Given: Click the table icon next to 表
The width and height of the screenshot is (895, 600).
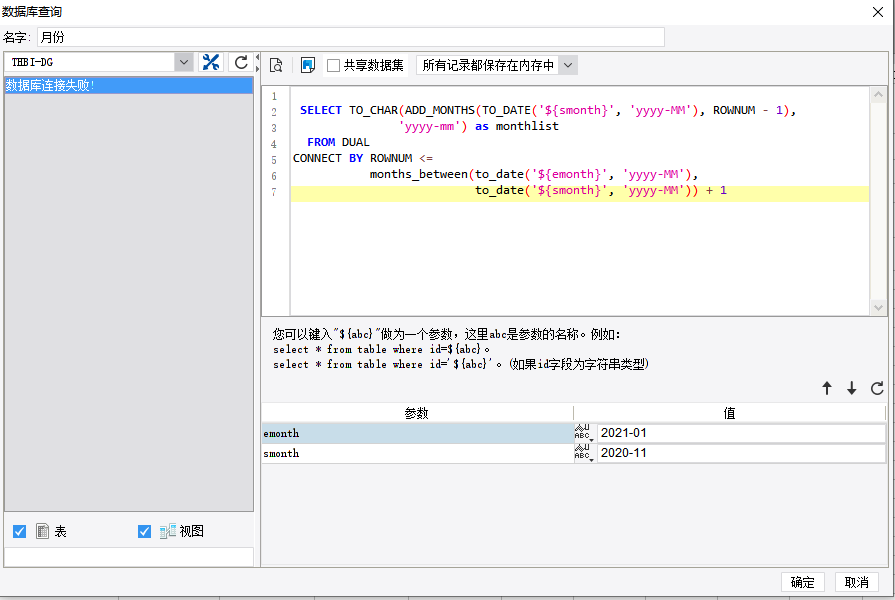Looking at the screenshot, I should (42, 531).
